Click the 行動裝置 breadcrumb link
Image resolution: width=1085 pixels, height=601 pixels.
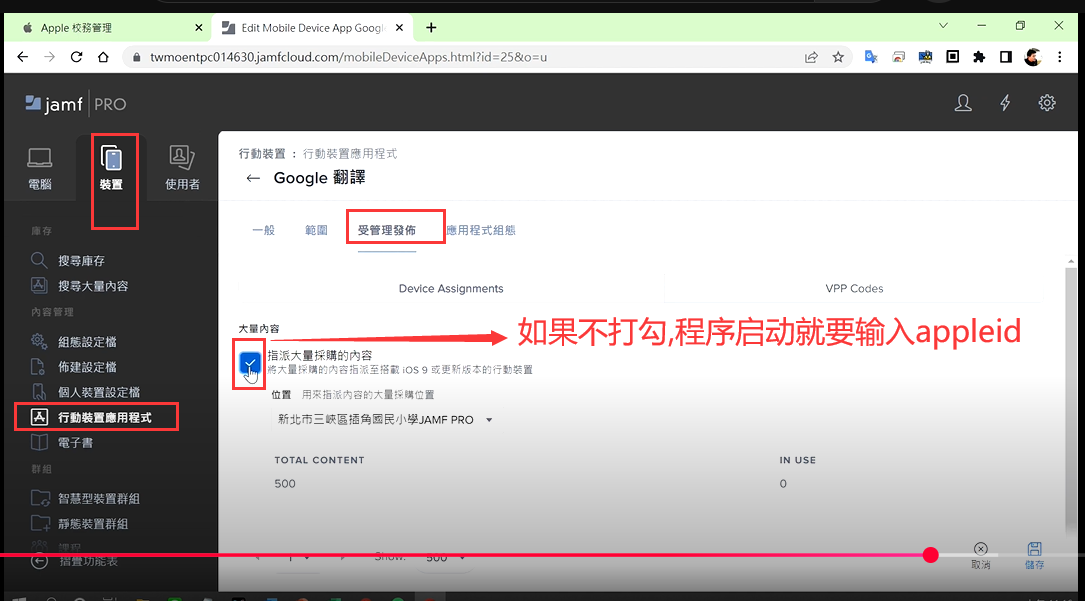[262, 154]
